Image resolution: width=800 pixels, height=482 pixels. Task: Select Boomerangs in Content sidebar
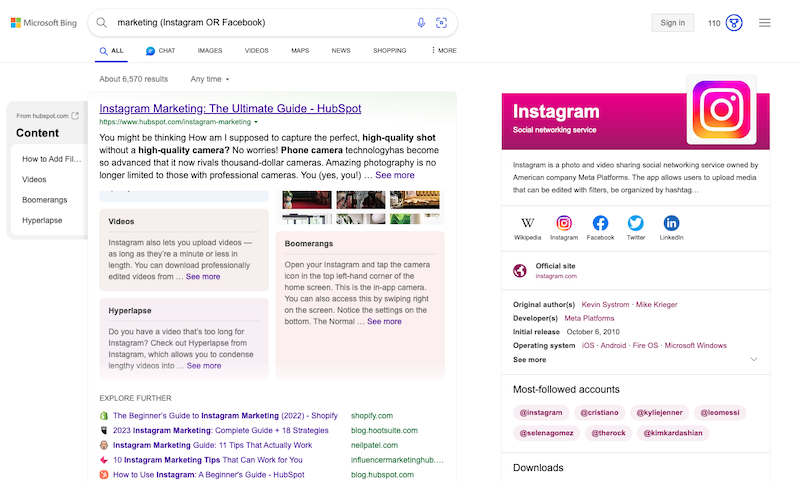coord(44,200)
